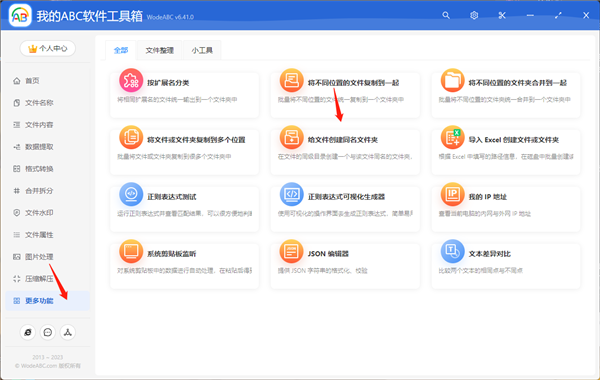Switch to the 小工具 tab

[202, 50]
